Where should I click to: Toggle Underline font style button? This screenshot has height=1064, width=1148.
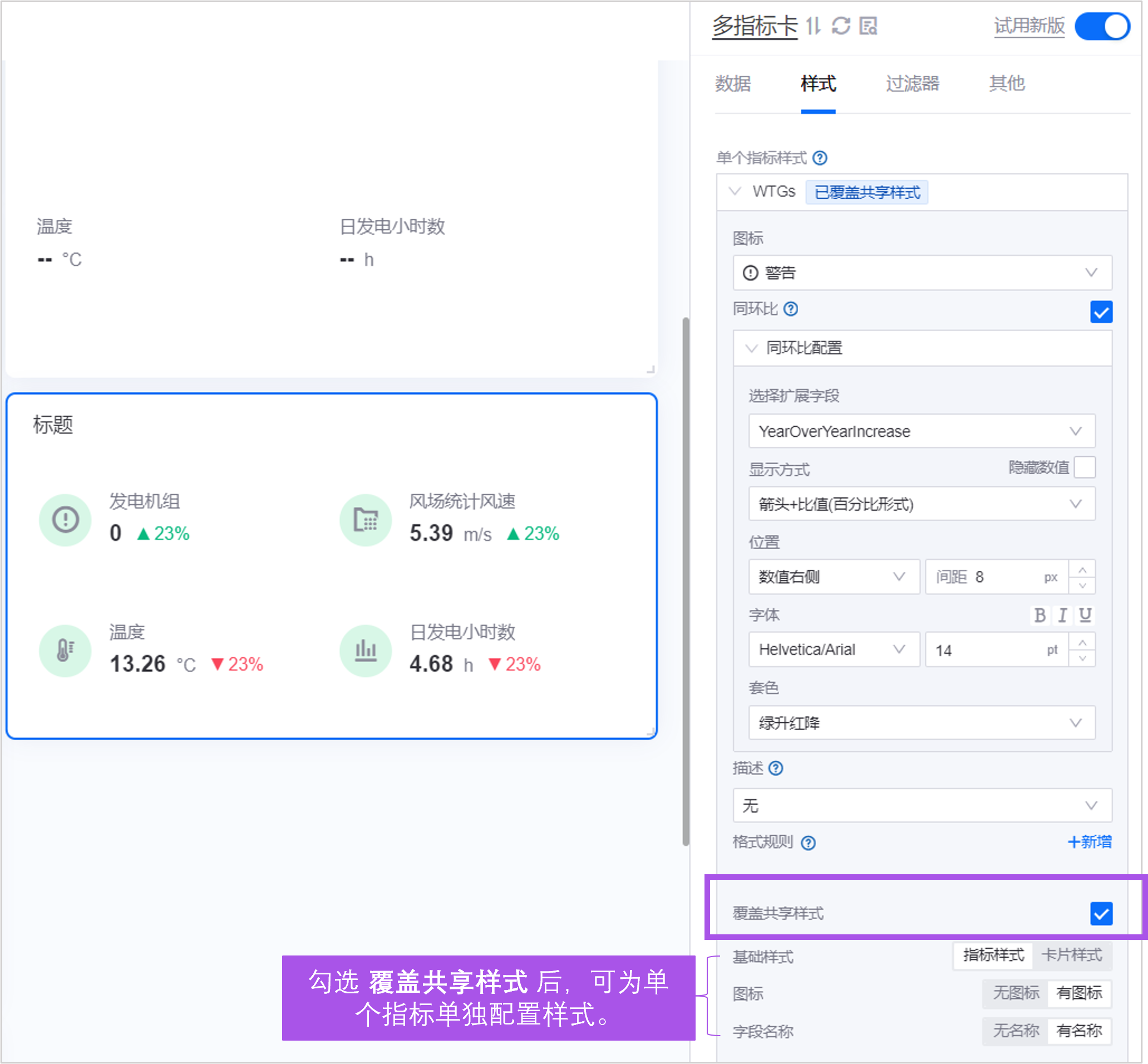point(1085,615)
